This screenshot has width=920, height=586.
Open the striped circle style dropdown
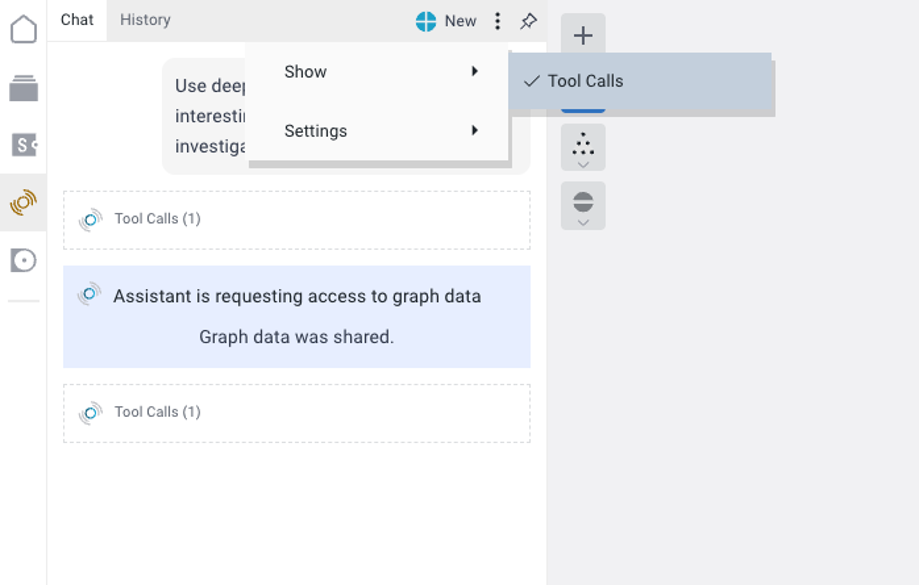click(583, 205)
